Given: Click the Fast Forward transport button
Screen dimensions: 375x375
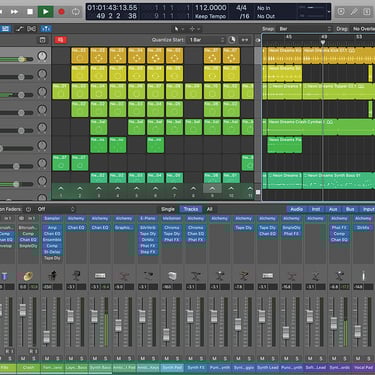Looking at the screenshot, I should [x=14, y=12].
